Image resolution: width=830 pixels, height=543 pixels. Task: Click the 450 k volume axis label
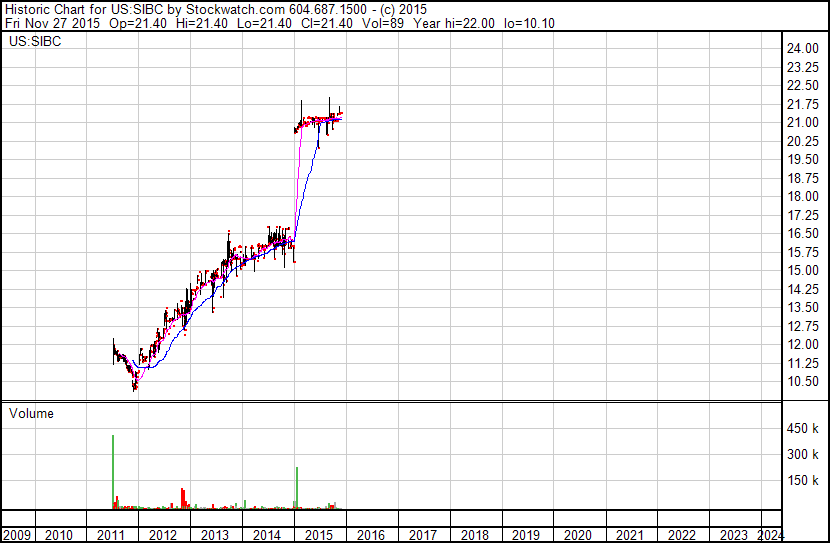click(x=802, y=429)
